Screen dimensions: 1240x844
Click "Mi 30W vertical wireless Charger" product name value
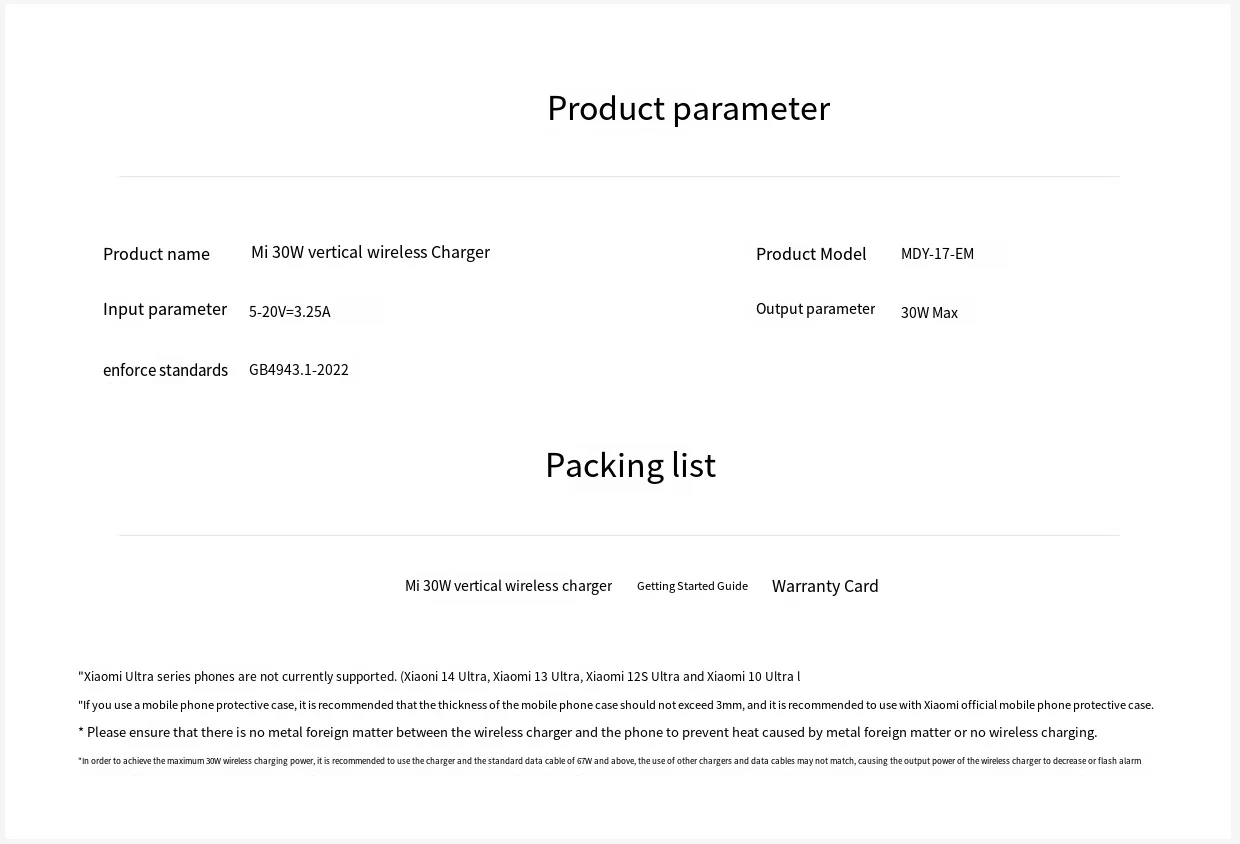pos(370,252)
